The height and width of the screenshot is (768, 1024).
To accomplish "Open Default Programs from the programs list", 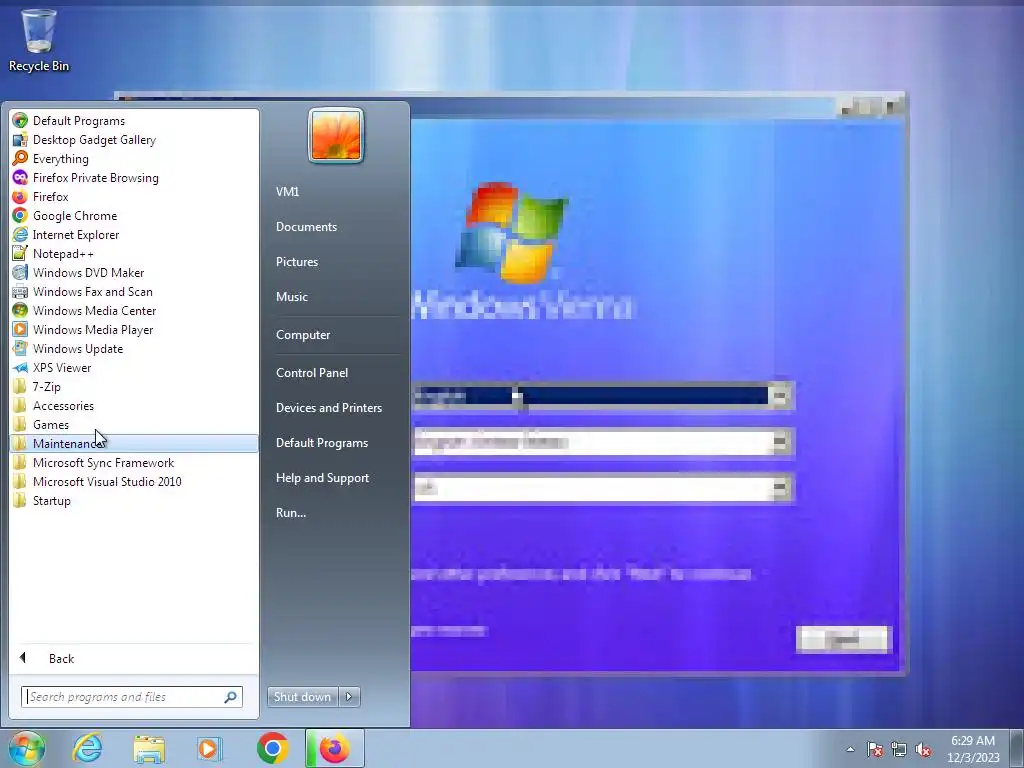I will coord(134,121).
